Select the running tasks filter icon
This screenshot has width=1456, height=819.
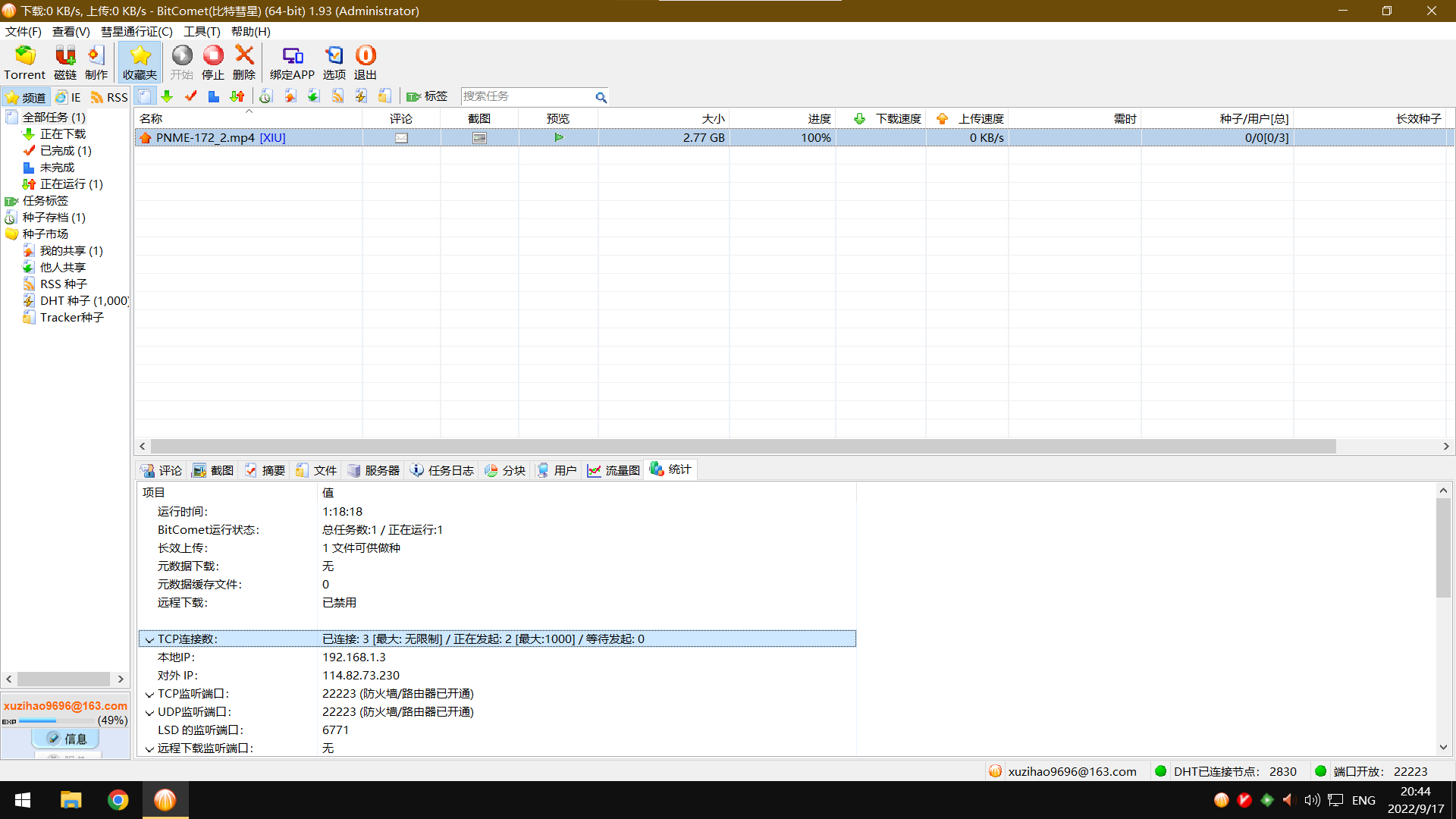point(237,96)
